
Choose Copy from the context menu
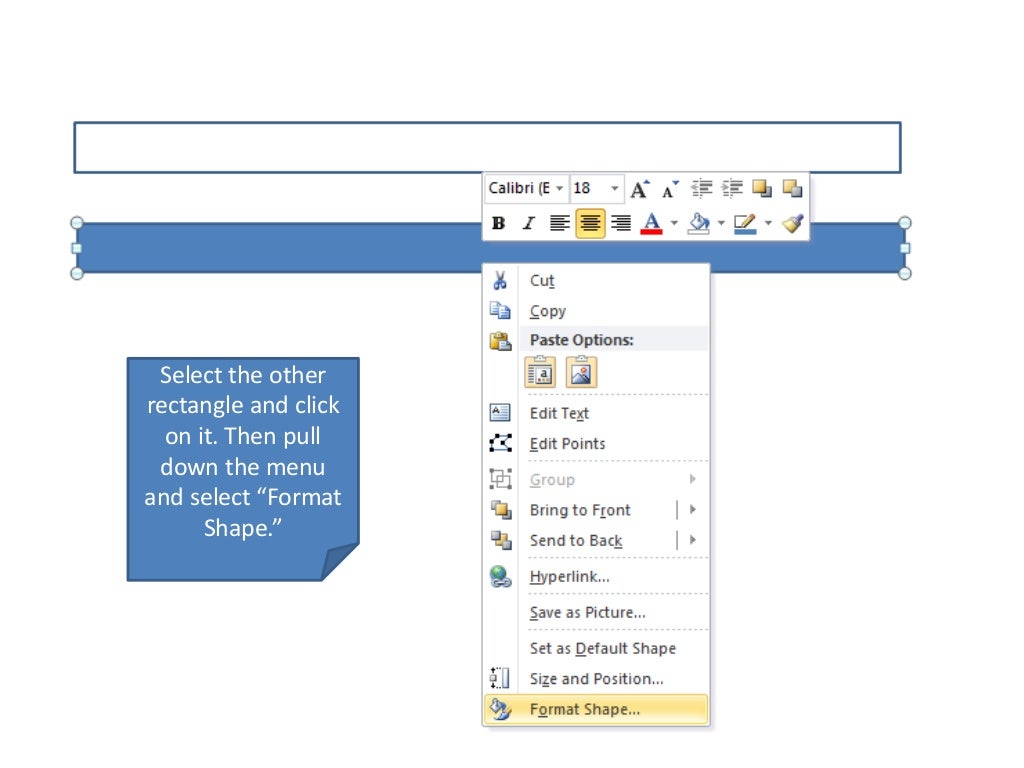point(547,312)
